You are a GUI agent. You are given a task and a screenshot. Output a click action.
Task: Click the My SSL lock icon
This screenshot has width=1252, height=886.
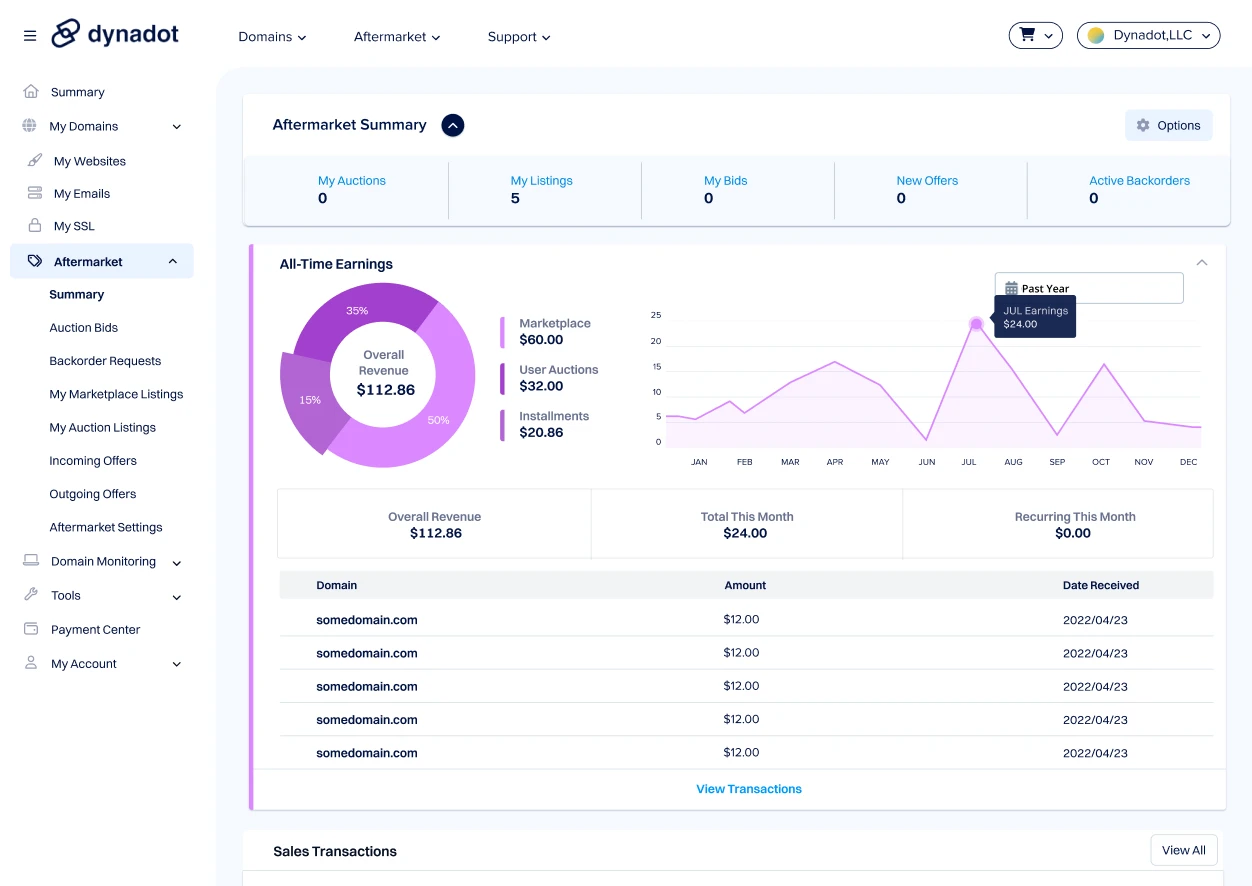(x=35, y=226)
